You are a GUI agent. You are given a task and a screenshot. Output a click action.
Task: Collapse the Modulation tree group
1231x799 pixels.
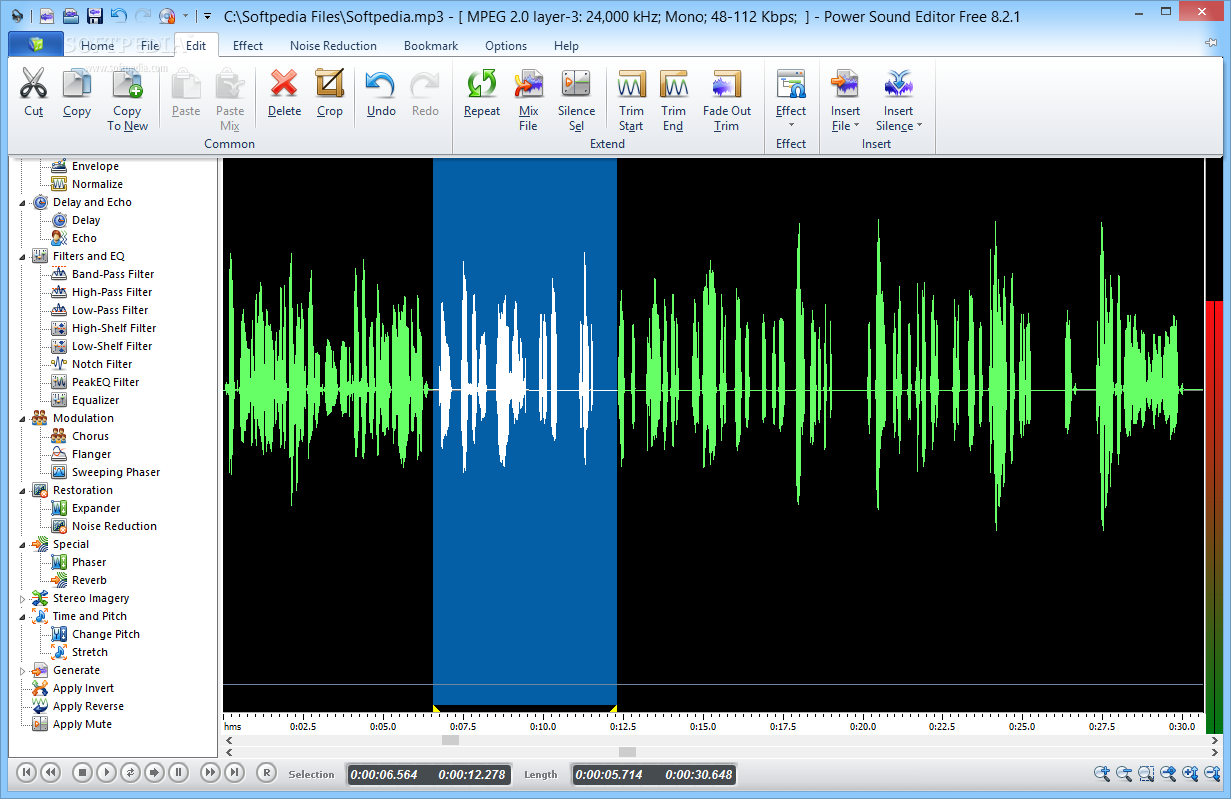pyautogui.click(x=23, y=418)
